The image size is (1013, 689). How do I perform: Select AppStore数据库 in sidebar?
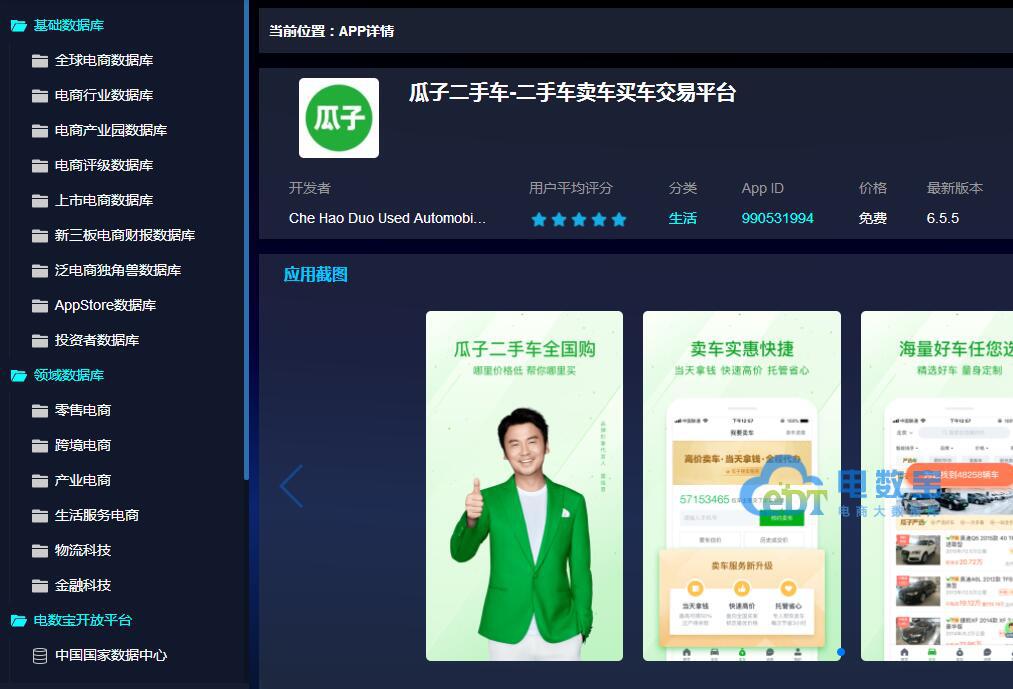click(105, 305)
